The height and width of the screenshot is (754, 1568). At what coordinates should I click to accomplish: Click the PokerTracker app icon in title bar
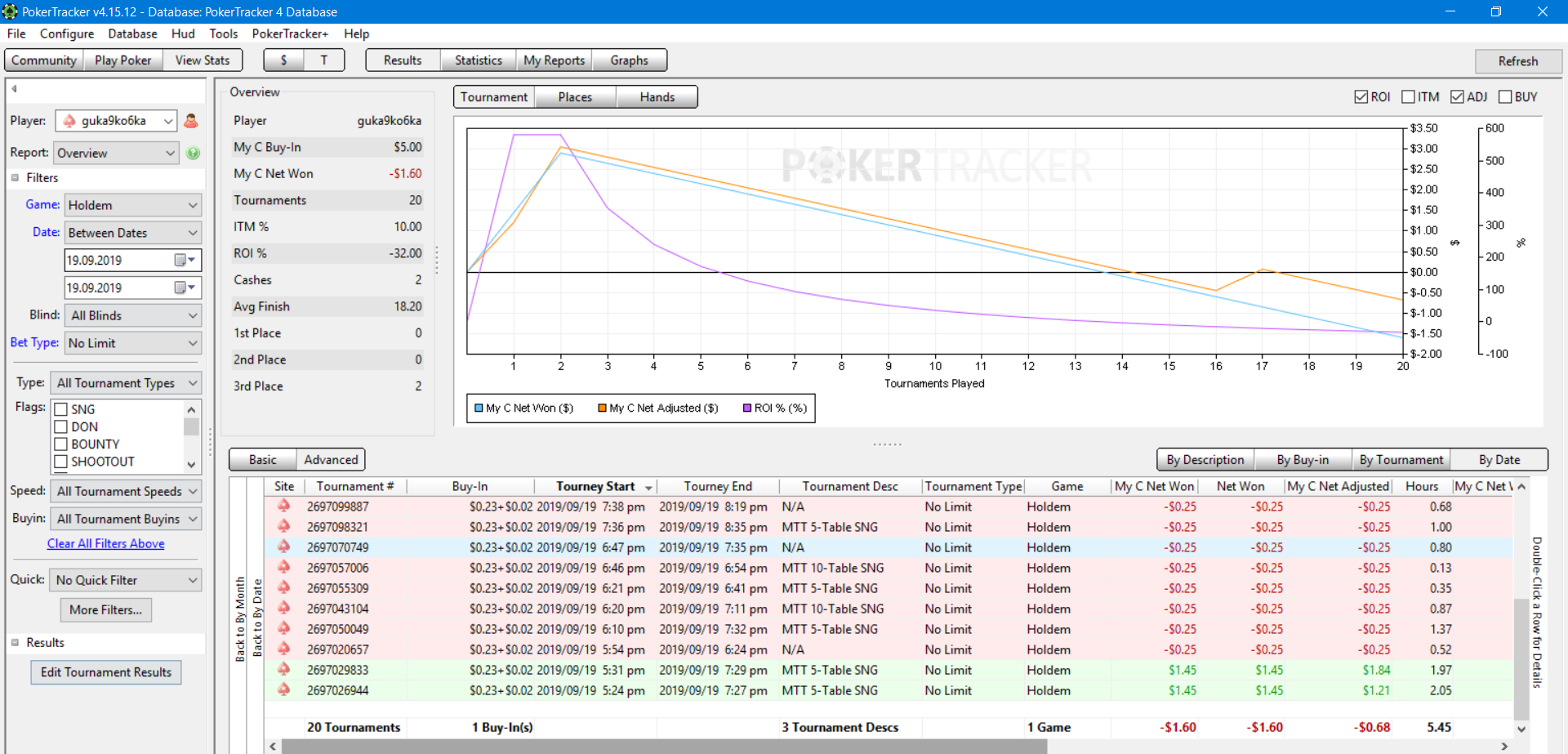pyautogui.click(x=10, y=11)
